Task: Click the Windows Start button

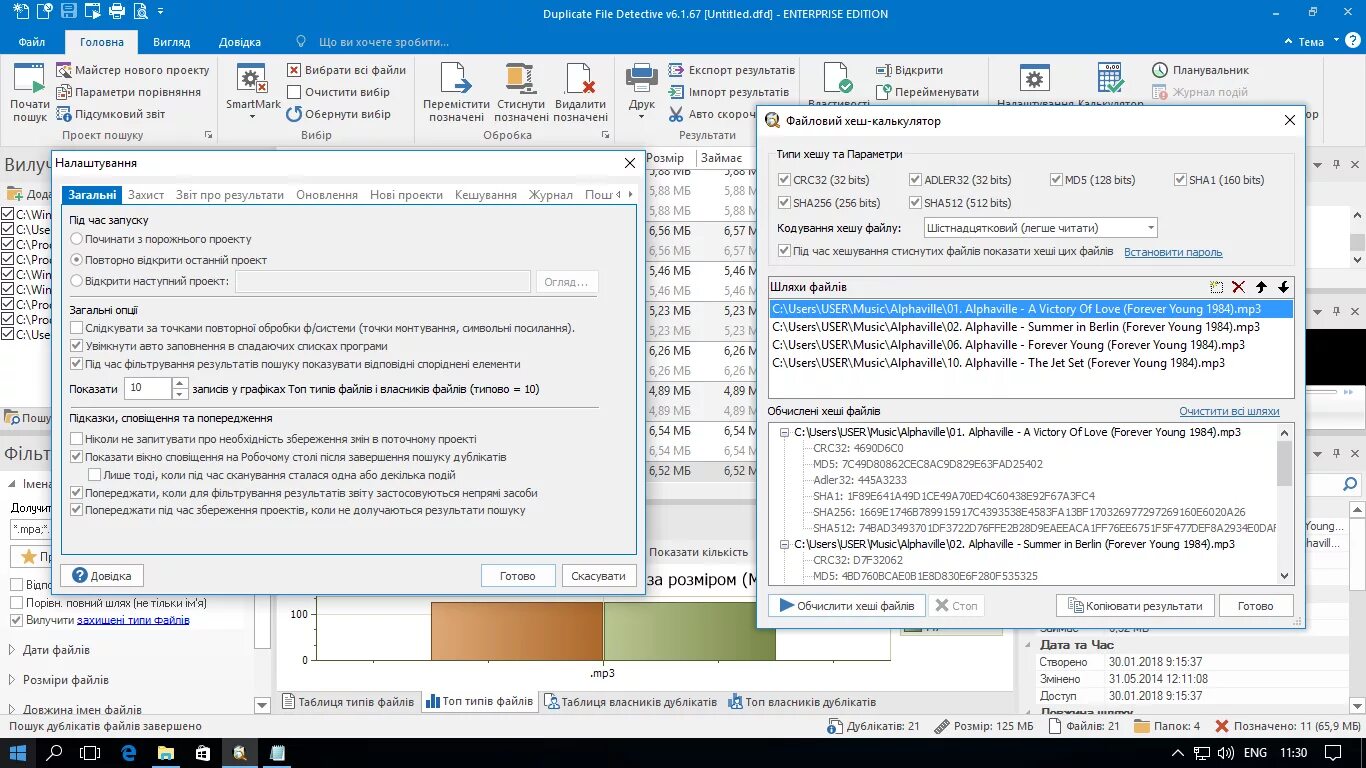Action: pos(18,752)
